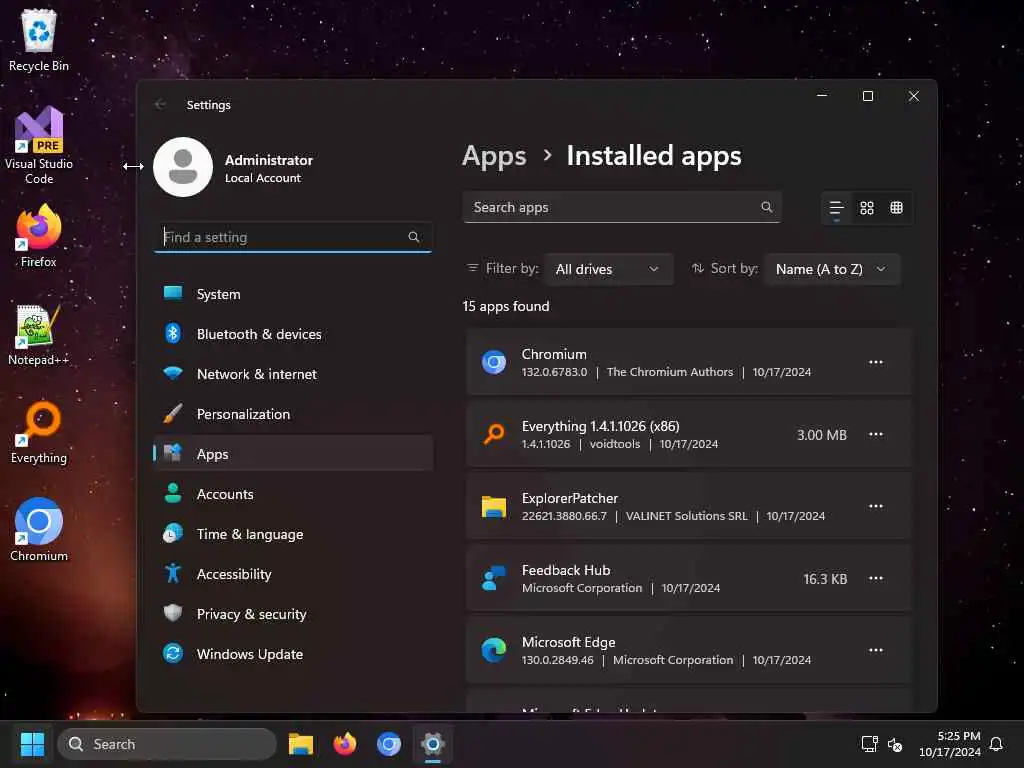Image resolution: width=1024 pixels, height=768 pixels.
Task: Focus the Search apps field
Action: (x=622, y=207)
